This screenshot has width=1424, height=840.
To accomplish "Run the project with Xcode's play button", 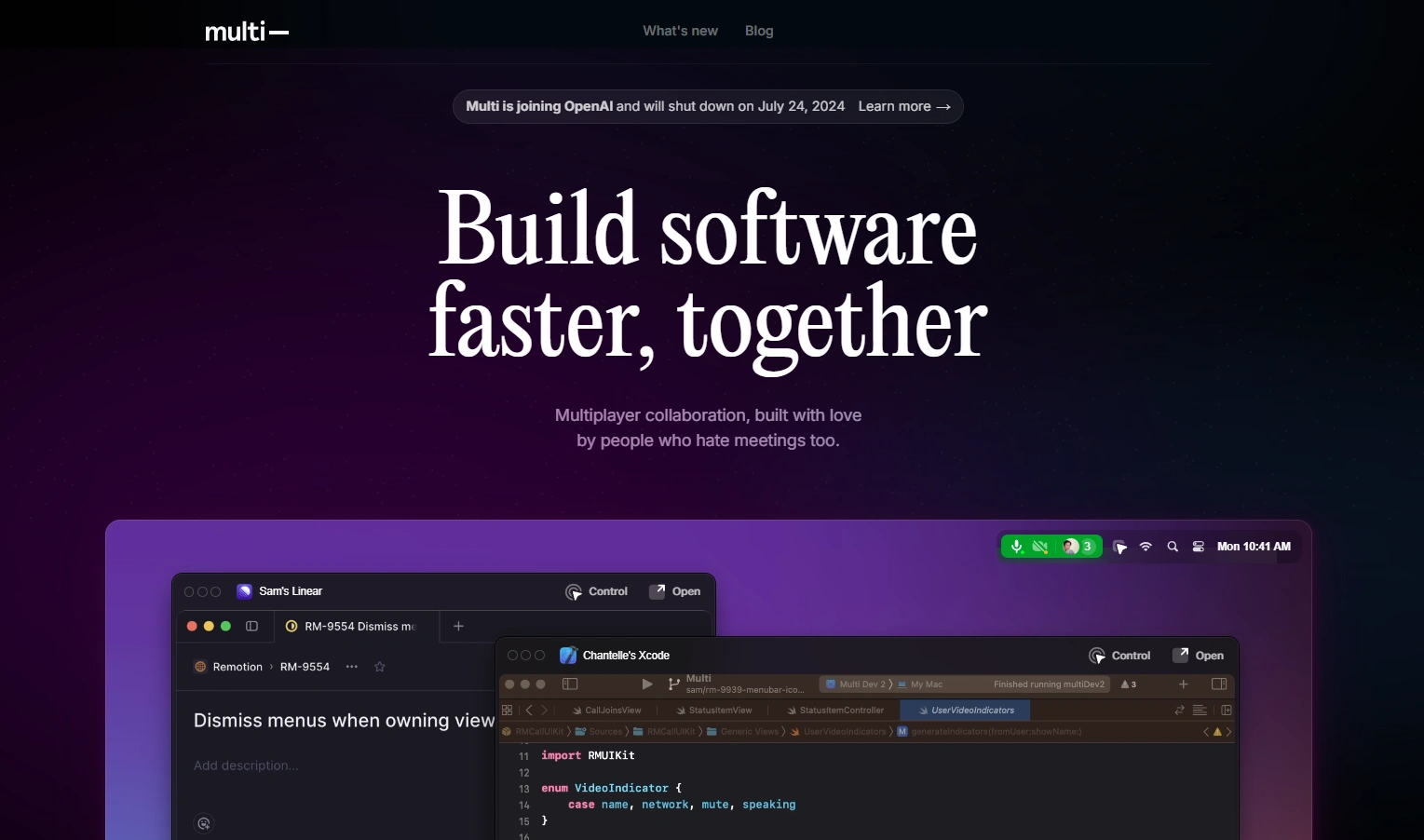I will pos(647,684).
